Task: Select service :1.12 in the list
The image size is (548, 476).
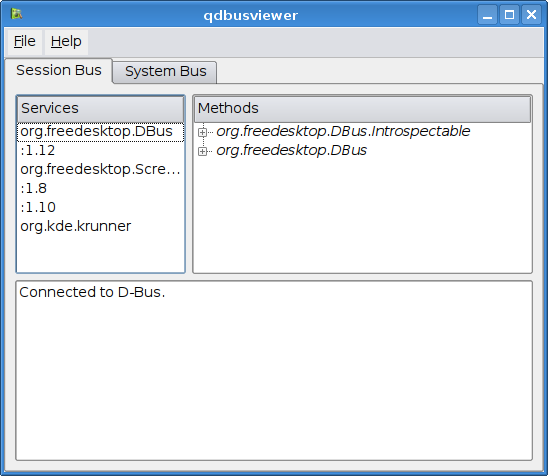Action: point(100,151)
